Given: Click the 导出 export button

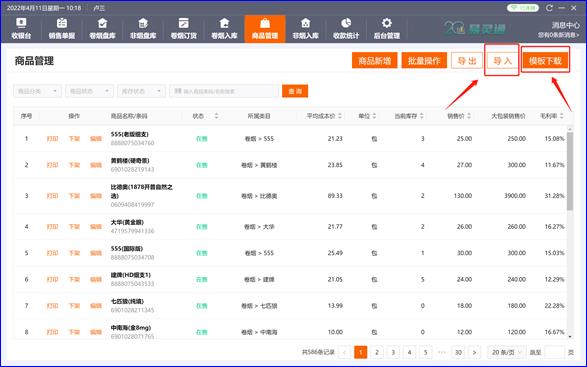Looking at the screenshot, I should [467, 60].
